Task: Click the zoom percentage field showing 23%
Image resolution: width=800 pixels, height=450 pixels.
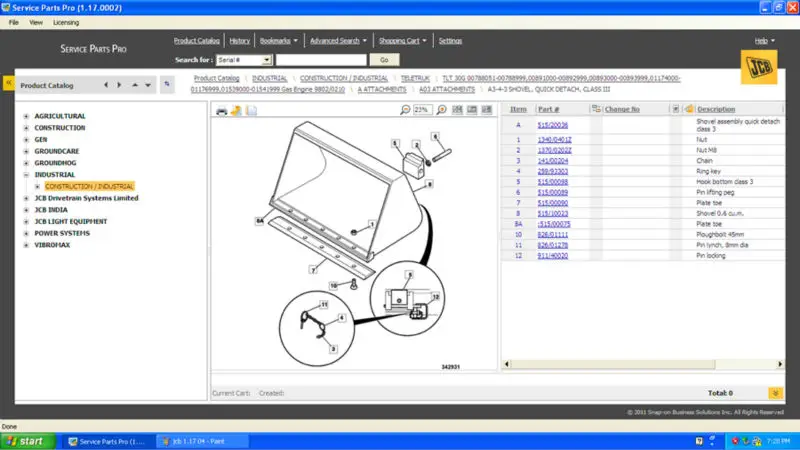Action: point(422,110)
